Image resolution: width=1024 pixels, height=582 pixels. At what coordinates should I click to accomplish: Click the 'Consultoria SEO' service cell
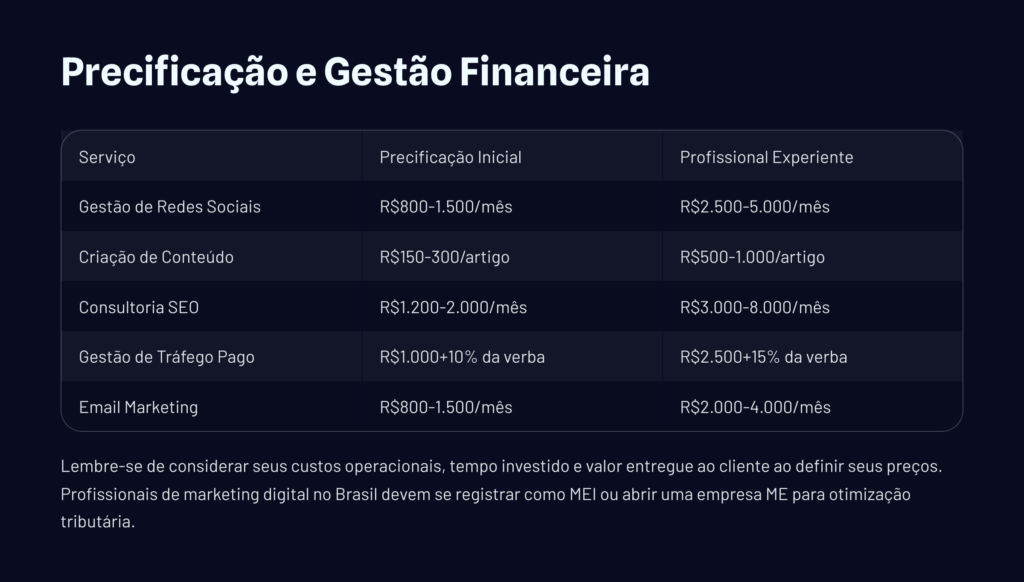click(x=139, y=307)
